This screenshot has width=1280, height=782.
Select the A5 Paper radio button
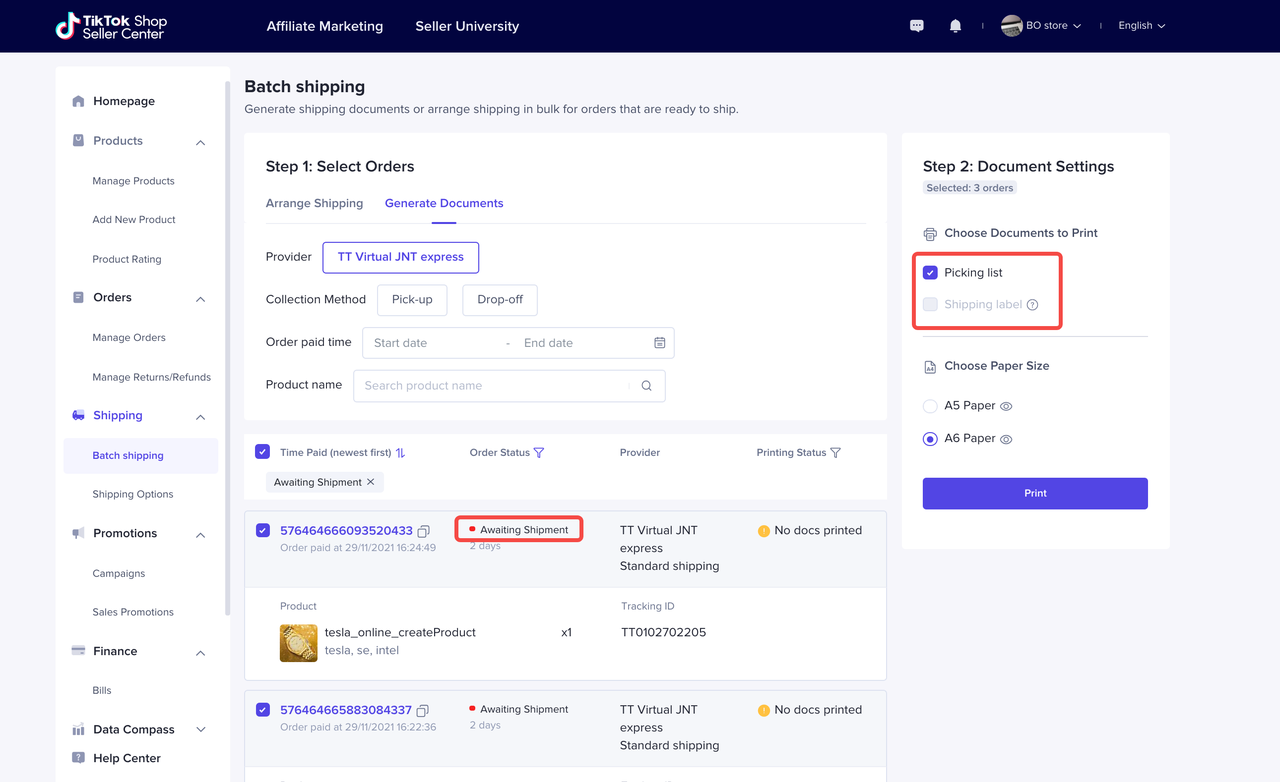coord(930,406)
